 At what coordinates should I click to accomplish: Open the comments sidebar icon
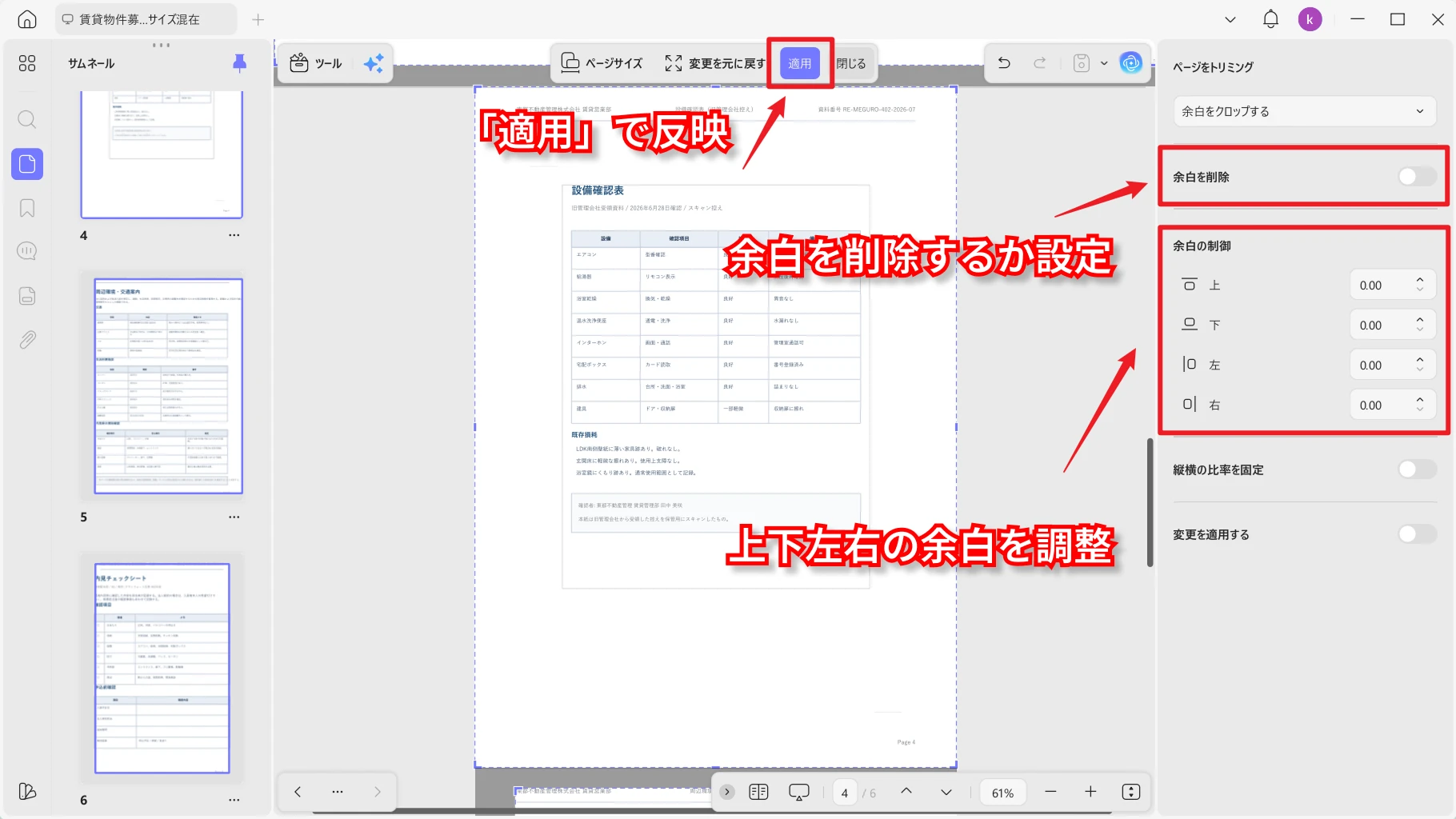[x=27, y=251]
